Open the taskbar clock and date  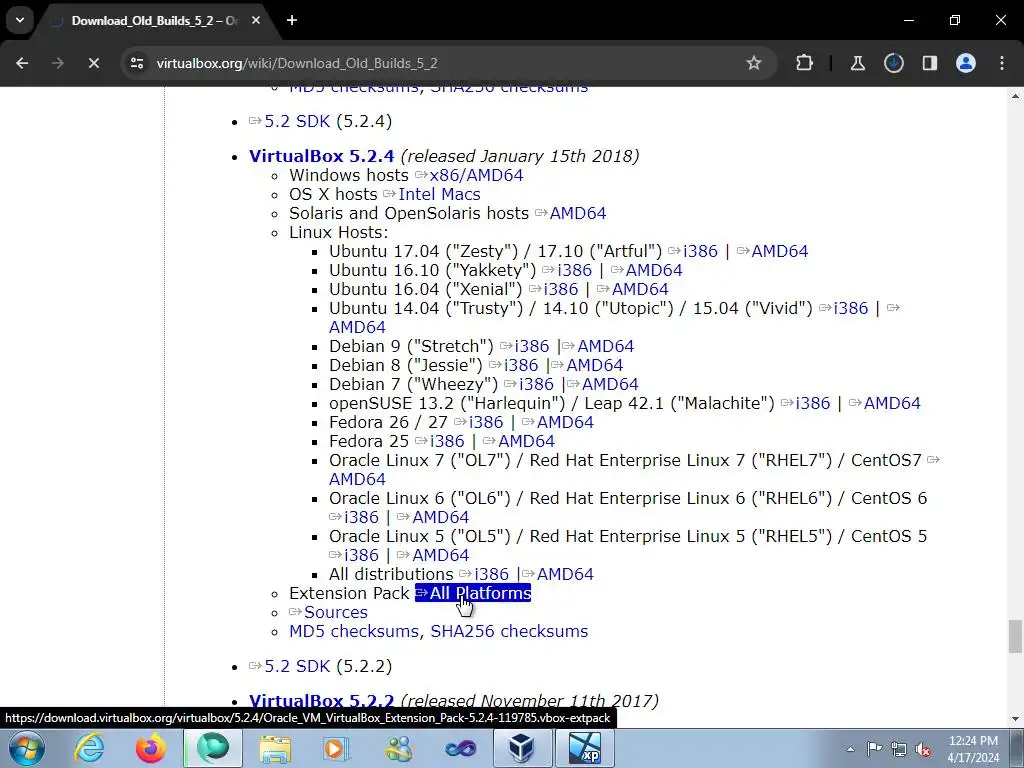pos(973,749)
